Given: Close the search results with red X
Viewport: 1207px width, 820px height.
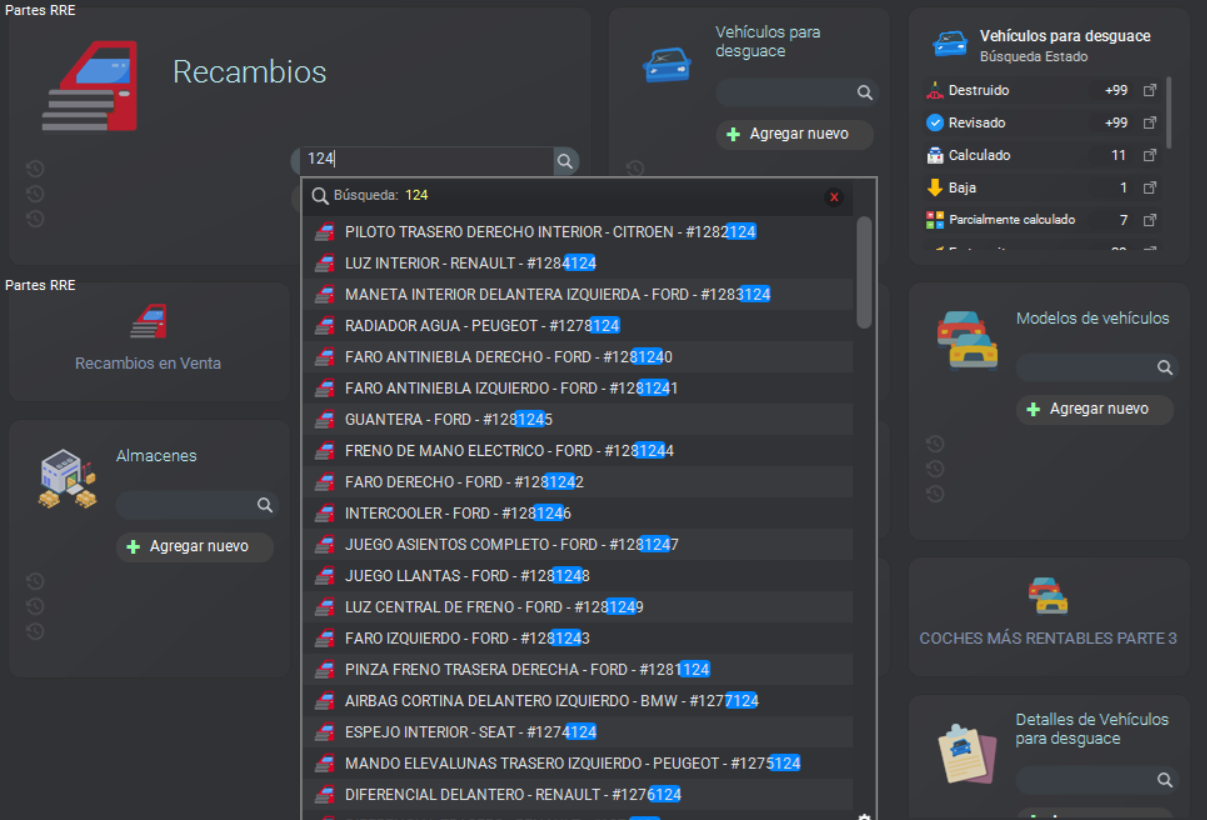Looking at the screenshot, I should click(x=834, y=197).
